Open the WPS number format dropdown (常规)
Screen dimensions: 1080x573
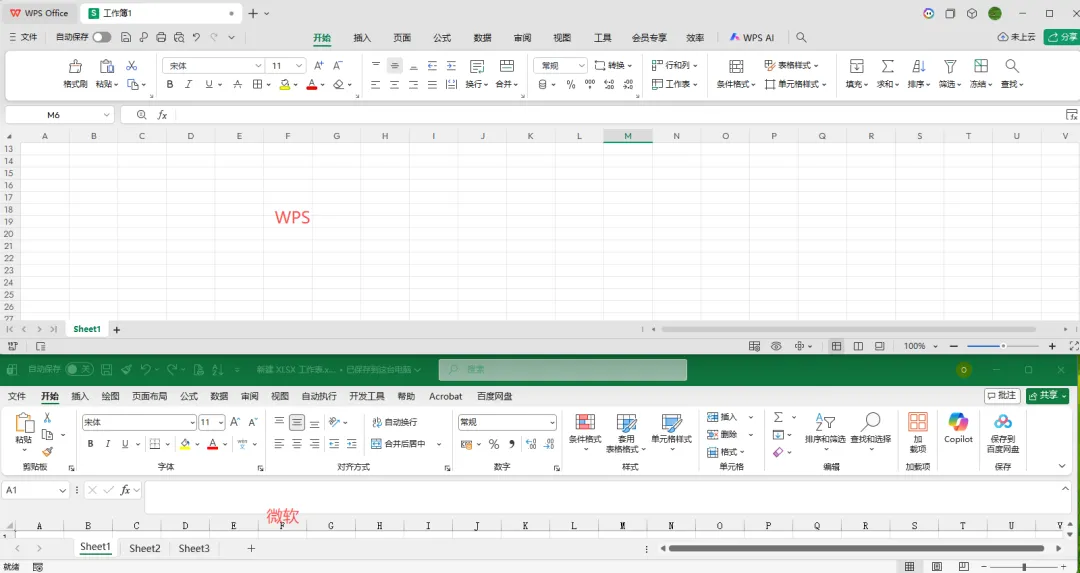pyautogui.click(x=582, y=65)
